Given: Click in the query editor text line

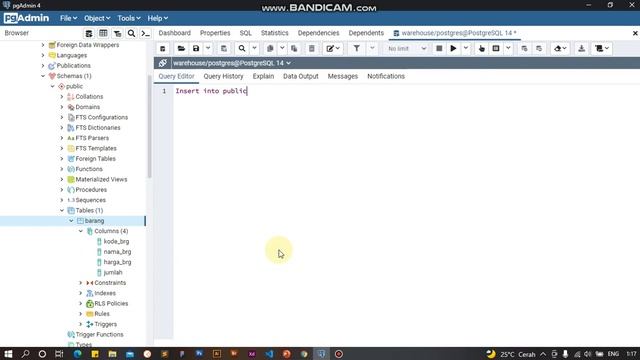Looking at the screenshot, I should (406, 91).
